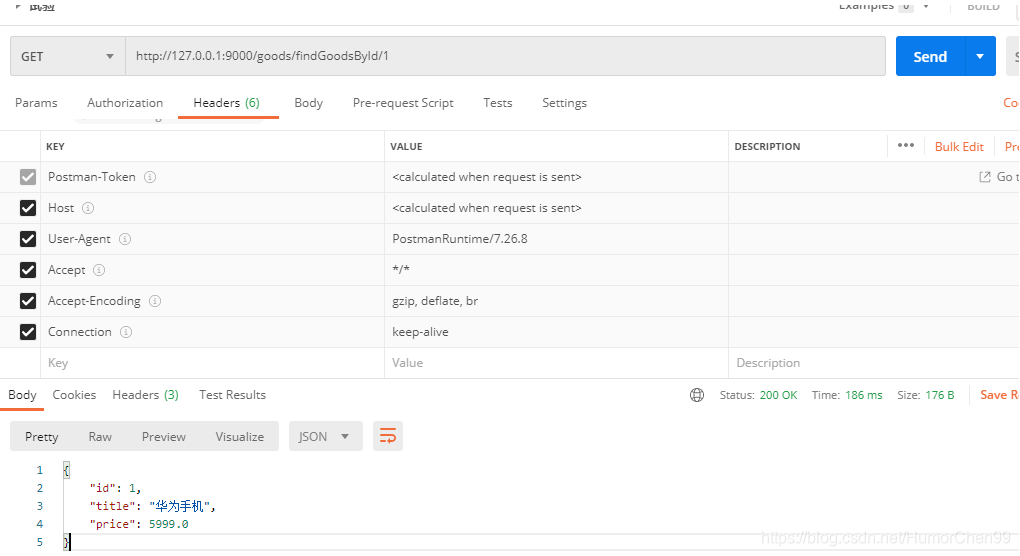
Task: Click the Save Response link
Action: click(999, 395)
